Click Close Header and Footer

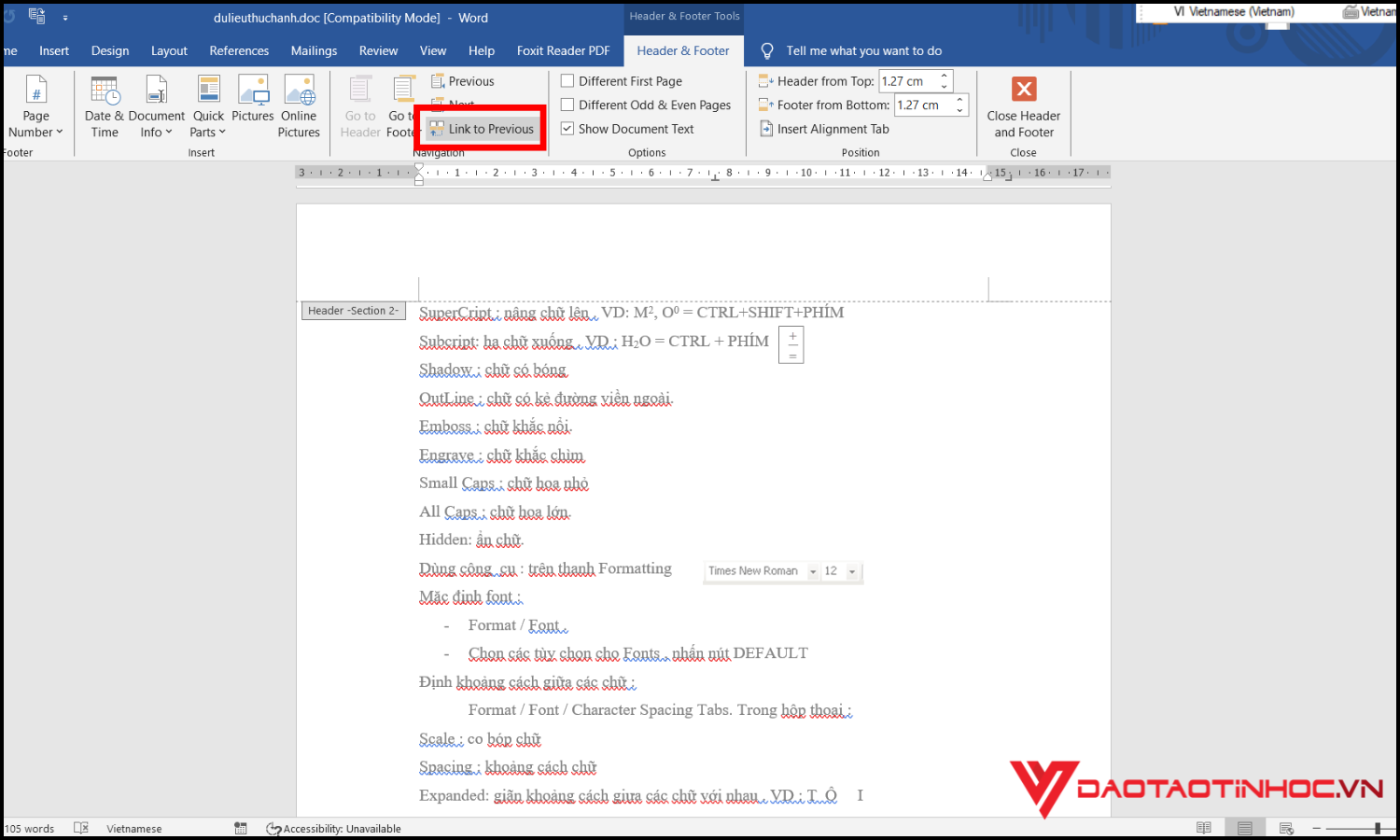(1024, 91)
